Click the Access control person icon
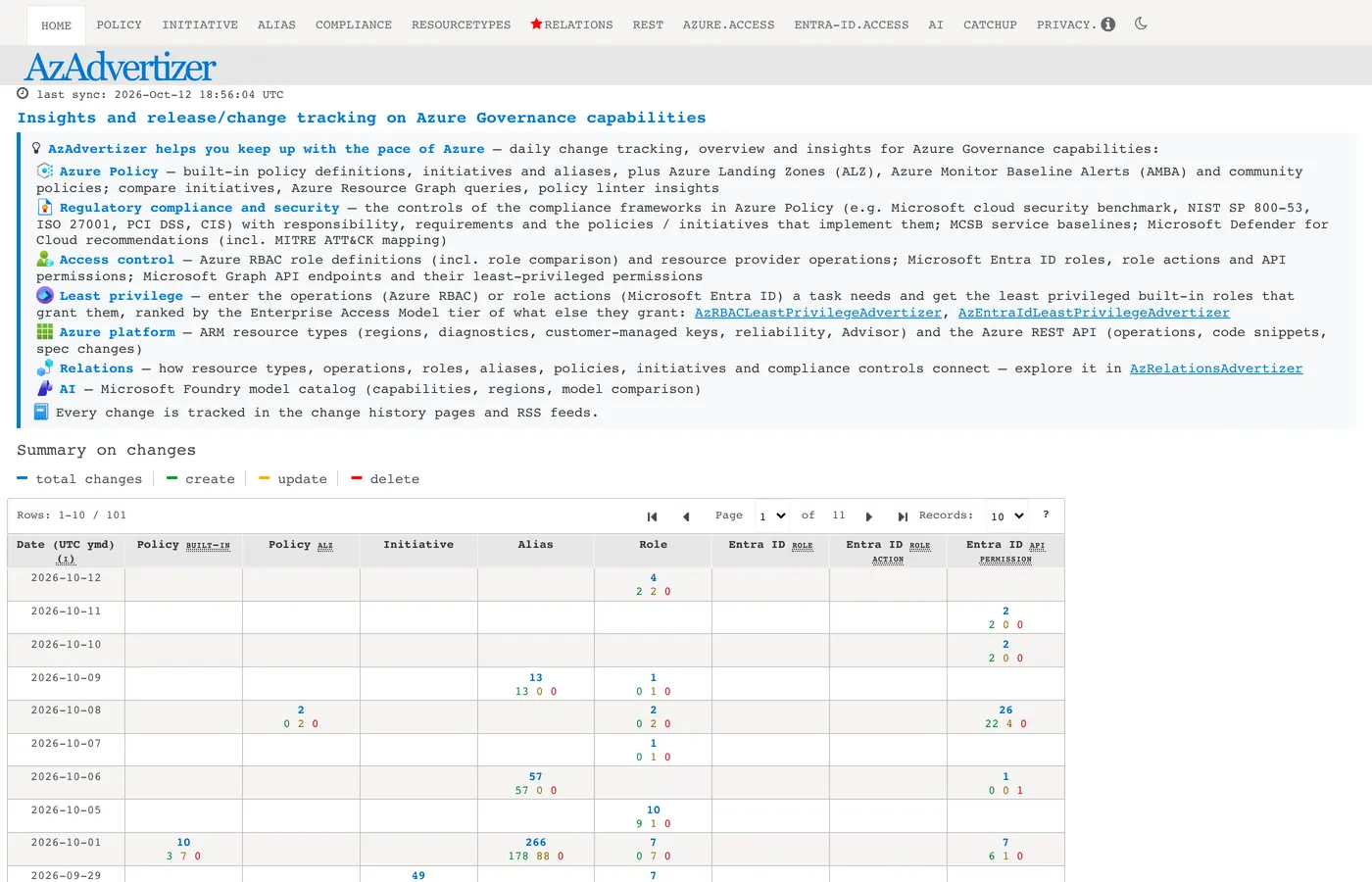1372x882 pixels. click(x=45, y=259)
